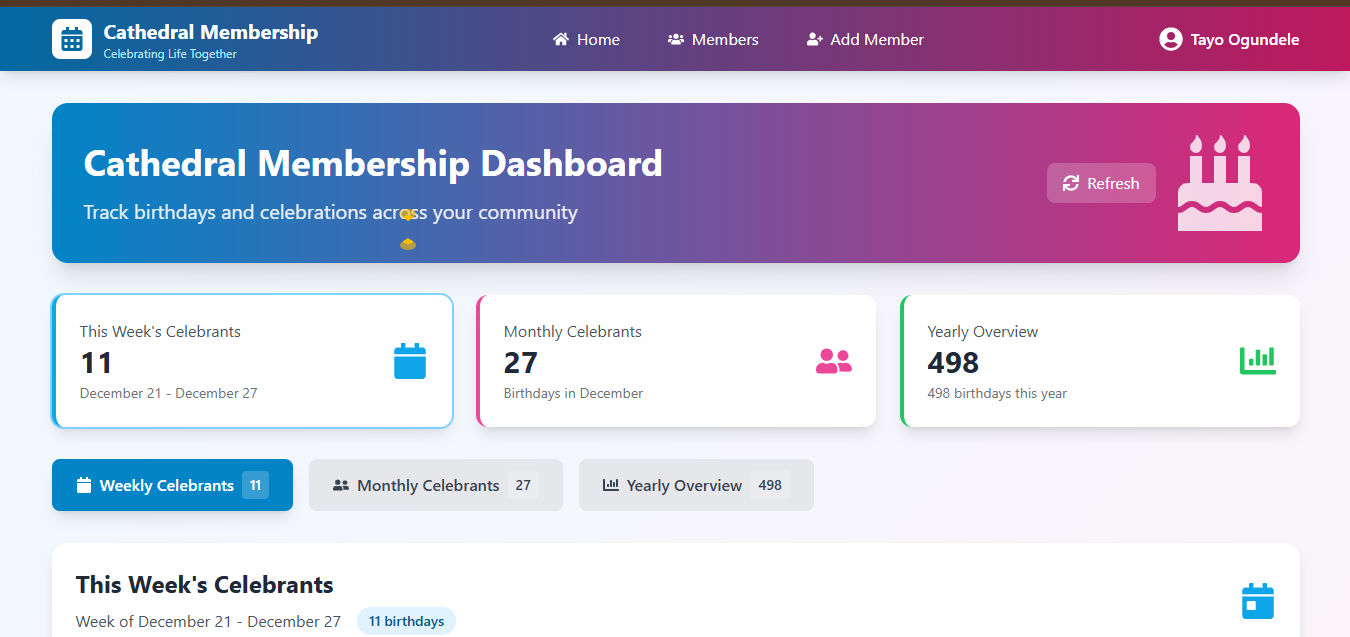Click the pink people icon in monthly card
Image resolution: width=1350 pixels, height=637 pixels.
coord(834,361)
